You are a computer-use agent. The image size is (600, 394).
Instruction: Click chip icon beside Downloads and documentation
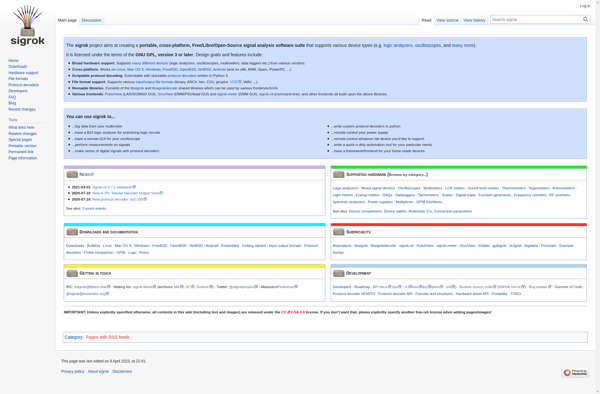pos(72,232)
